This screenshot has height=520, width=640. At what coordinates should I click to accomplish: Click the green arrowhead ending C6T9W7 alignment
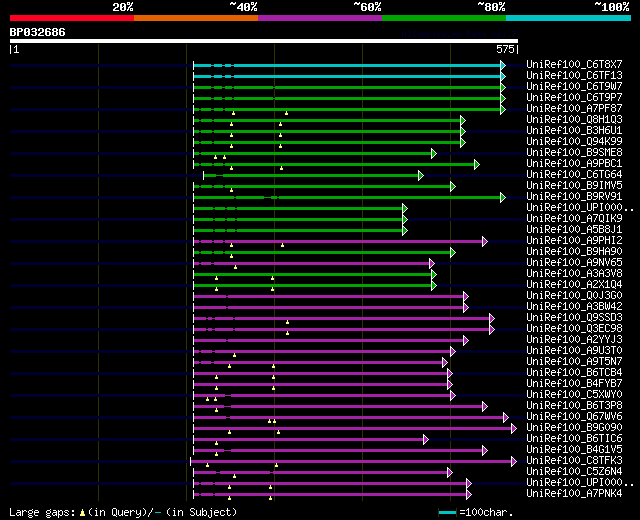click(503, 87)
